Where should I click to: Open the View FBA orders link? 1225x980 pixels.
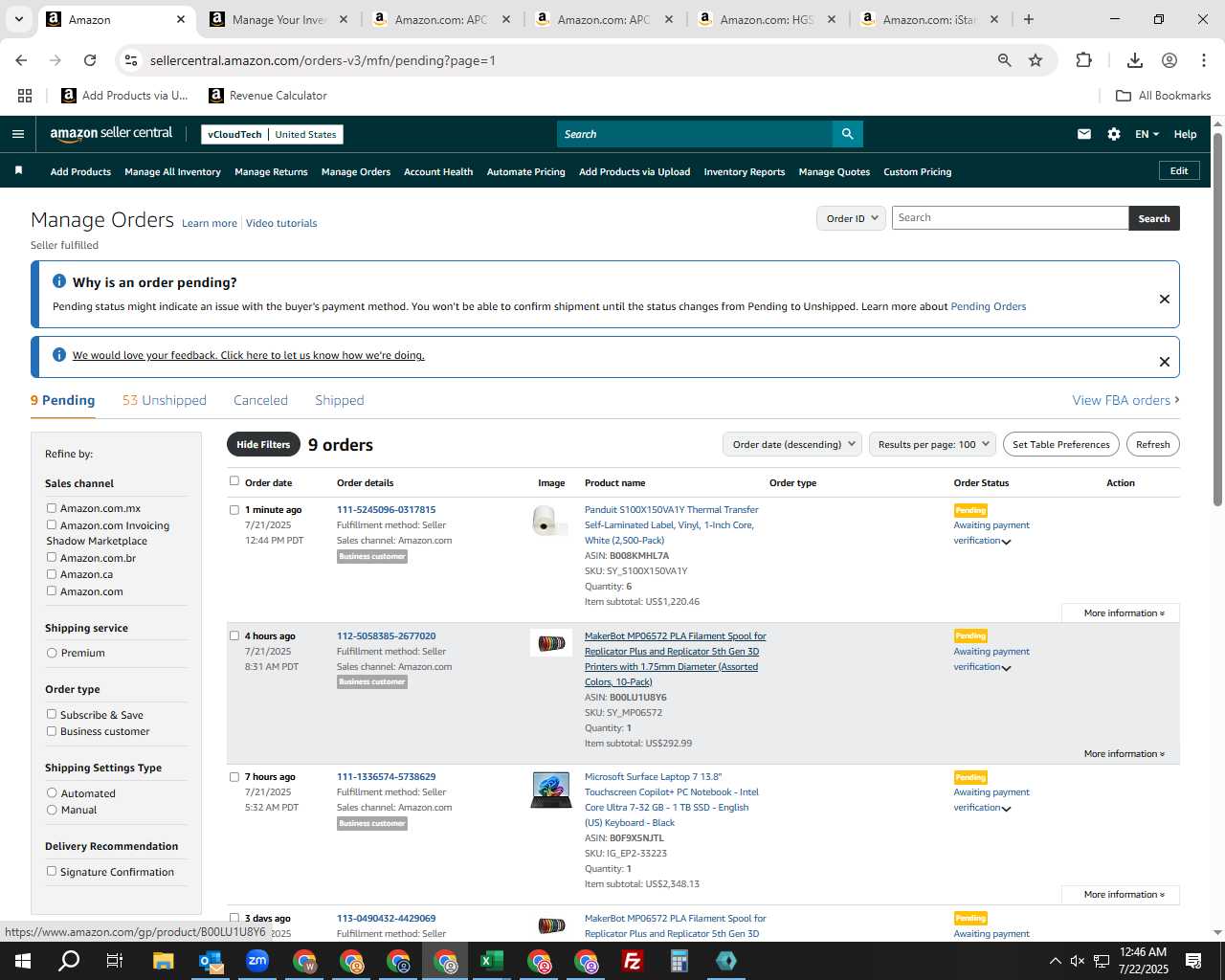click(1125, 400)
